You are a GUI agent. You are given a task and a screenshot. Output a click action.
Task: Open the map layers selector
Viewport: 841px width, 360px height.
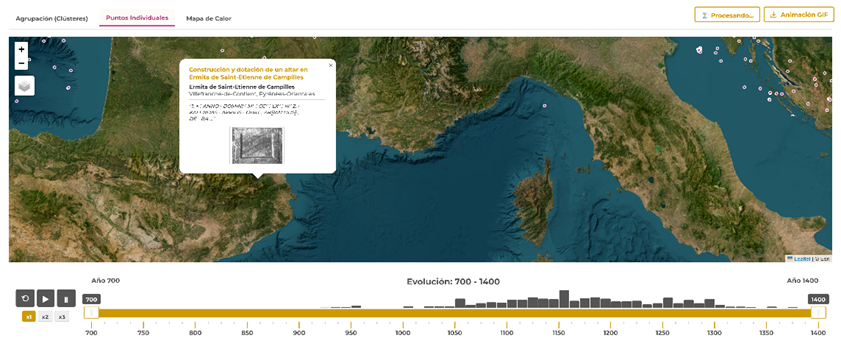click(25, 86)
